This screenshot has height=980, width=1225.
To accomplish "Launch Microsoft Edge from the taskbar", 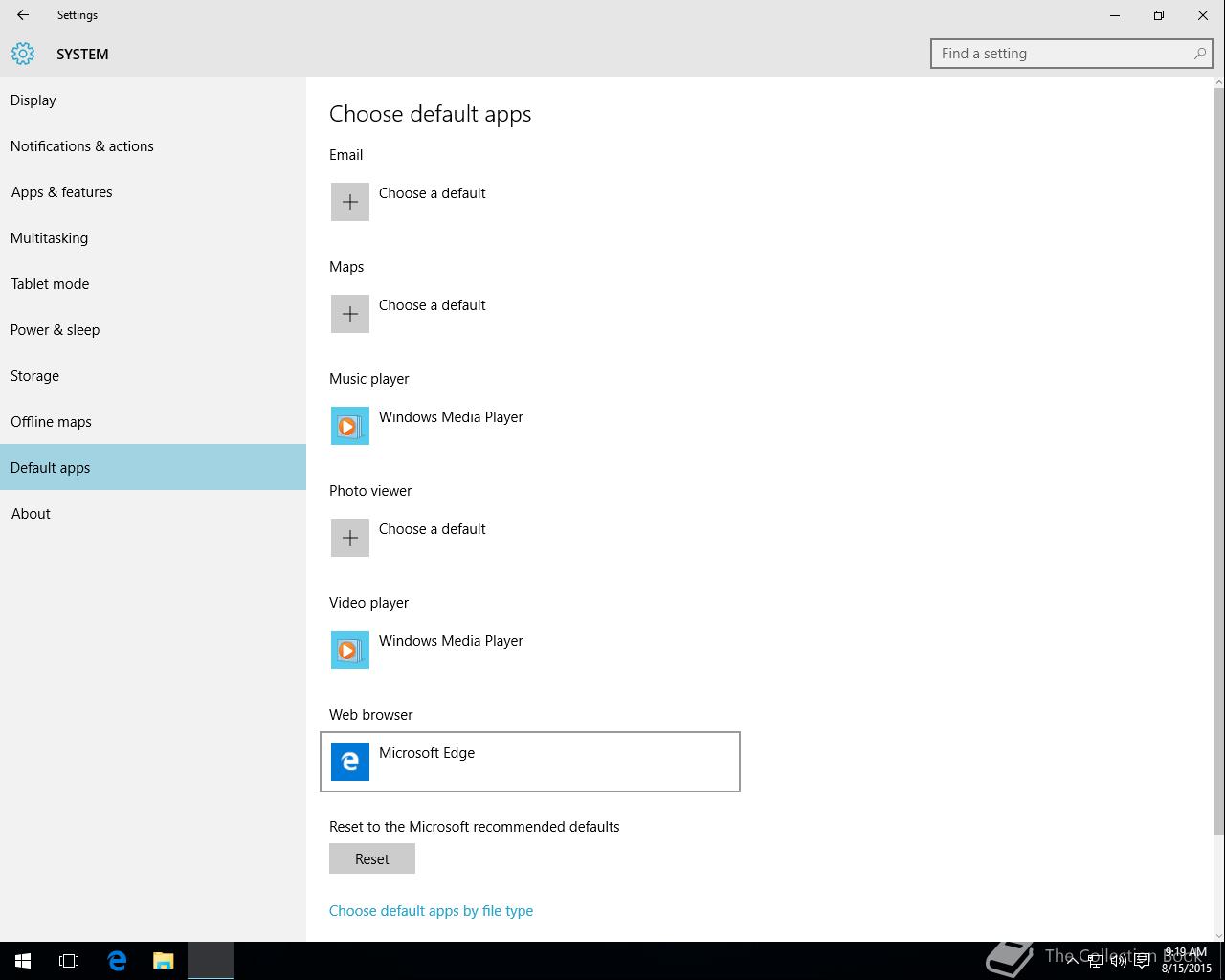I will [117, 961].
